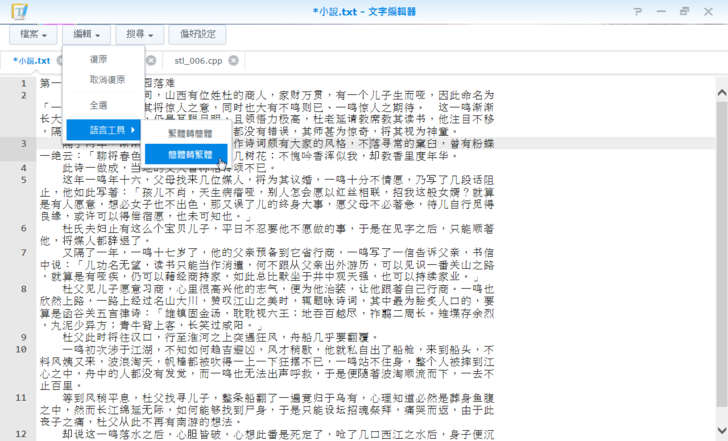Select 全選 to select all text

click(x=100, y=105)
